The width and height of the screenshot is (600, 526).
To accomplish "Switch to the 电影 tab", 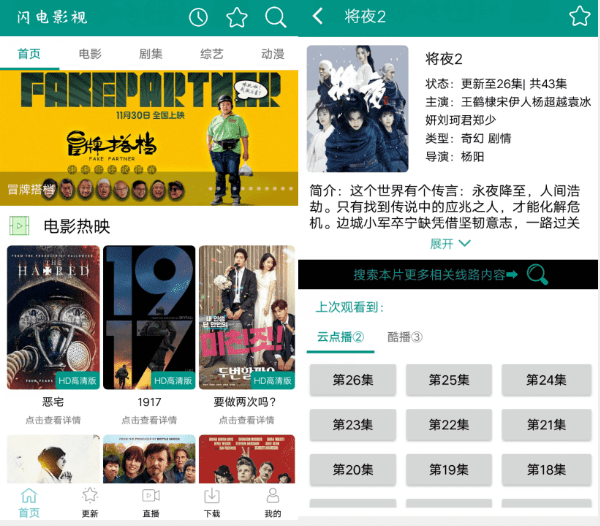I will 90,54.
